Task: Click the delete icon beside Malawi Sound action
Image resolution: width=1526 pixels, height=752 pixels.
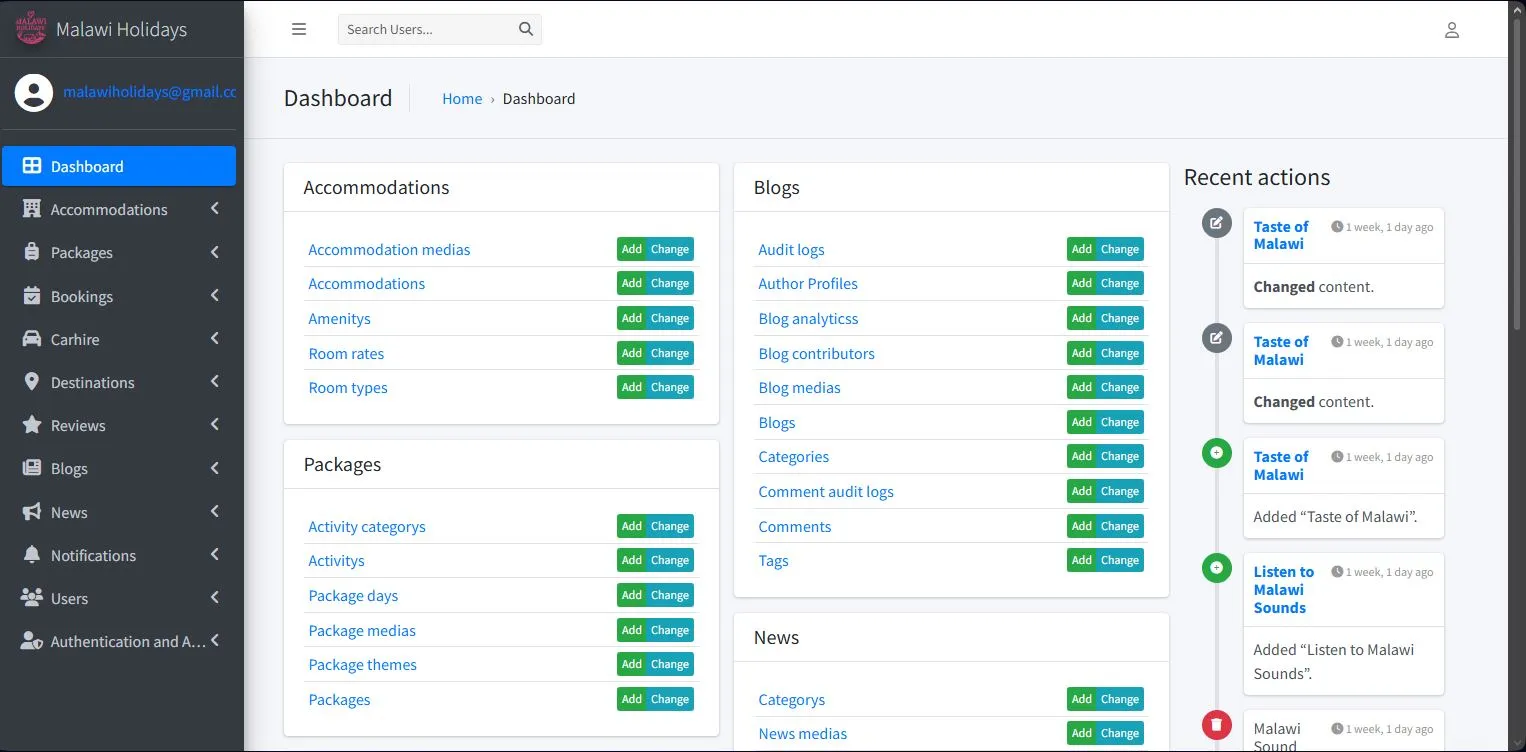Action: (x=1216, y=724)
